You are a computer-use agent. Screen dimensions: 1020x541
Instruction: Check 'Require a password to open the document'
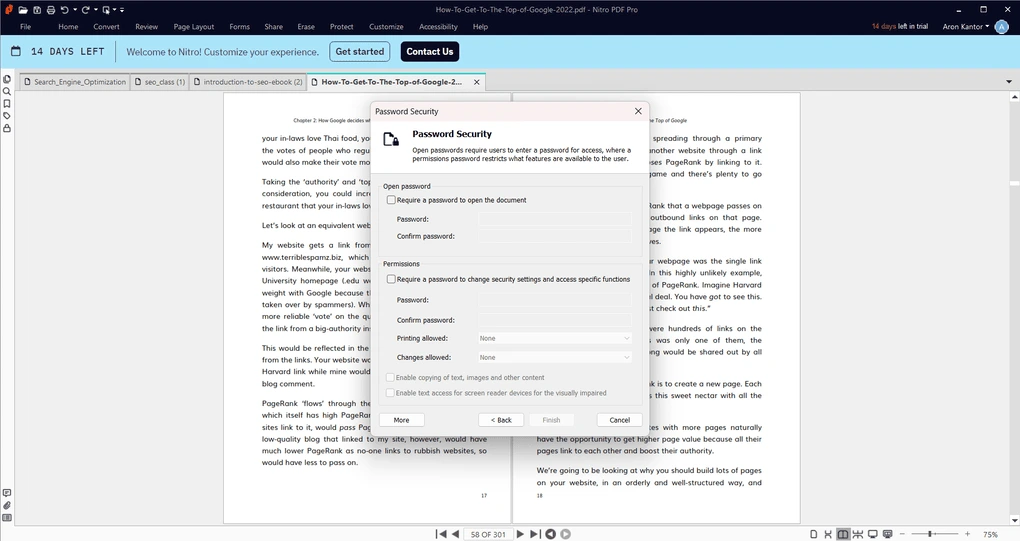pyautogui.click(x=391, y=200)
